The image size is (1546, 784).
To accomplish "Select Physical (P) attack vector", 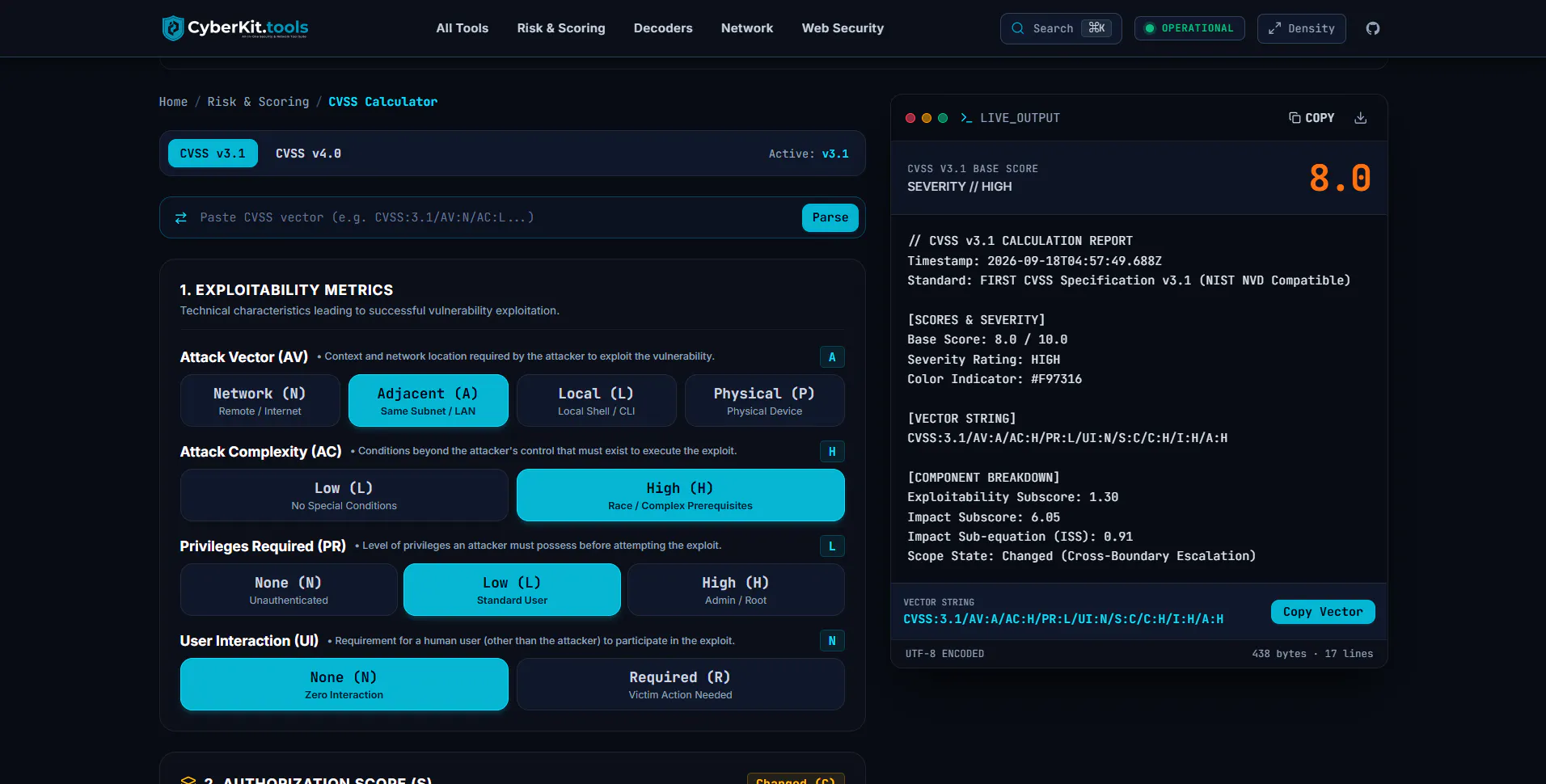I will click(x=765, y=401).
